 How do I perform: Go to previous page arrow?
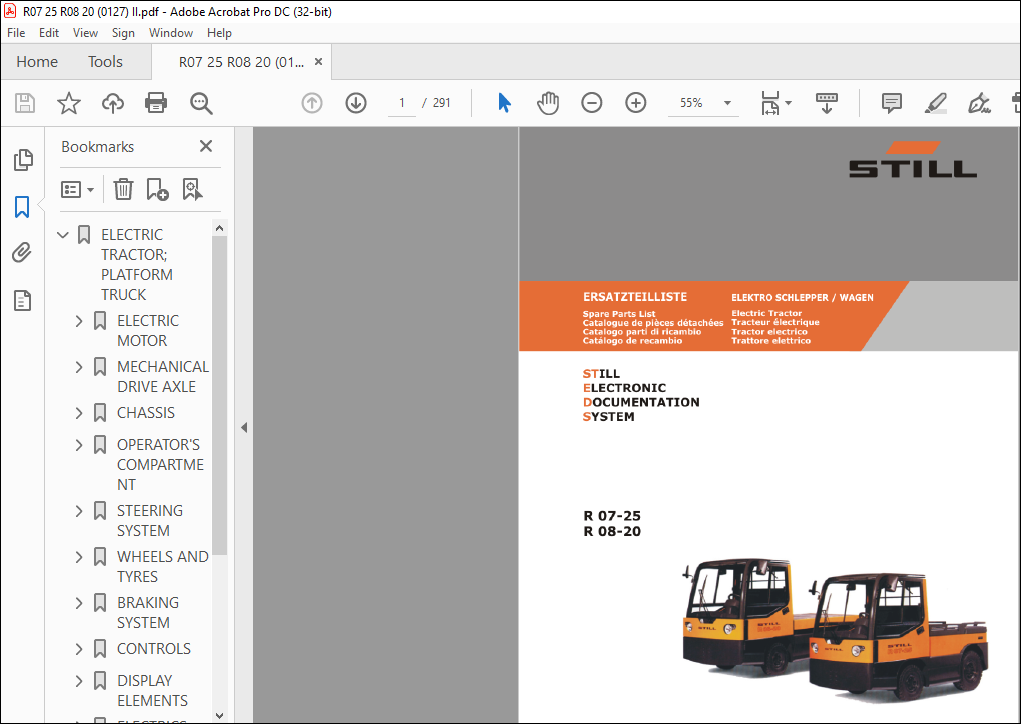click(312, 103)
